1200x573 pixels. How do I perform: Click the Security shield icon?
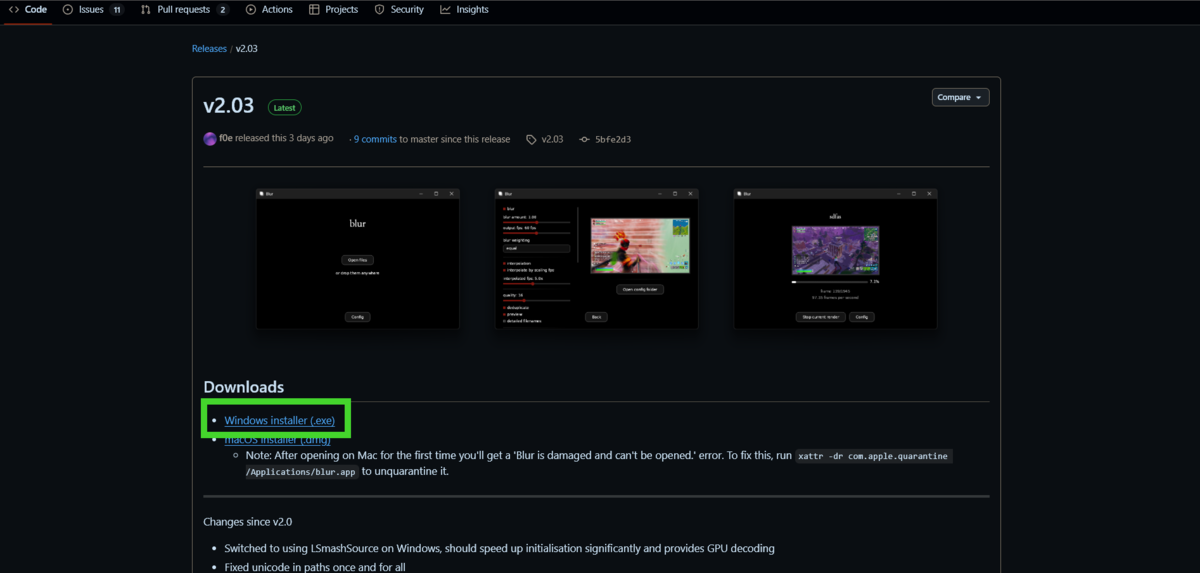[x=380, y=10]
